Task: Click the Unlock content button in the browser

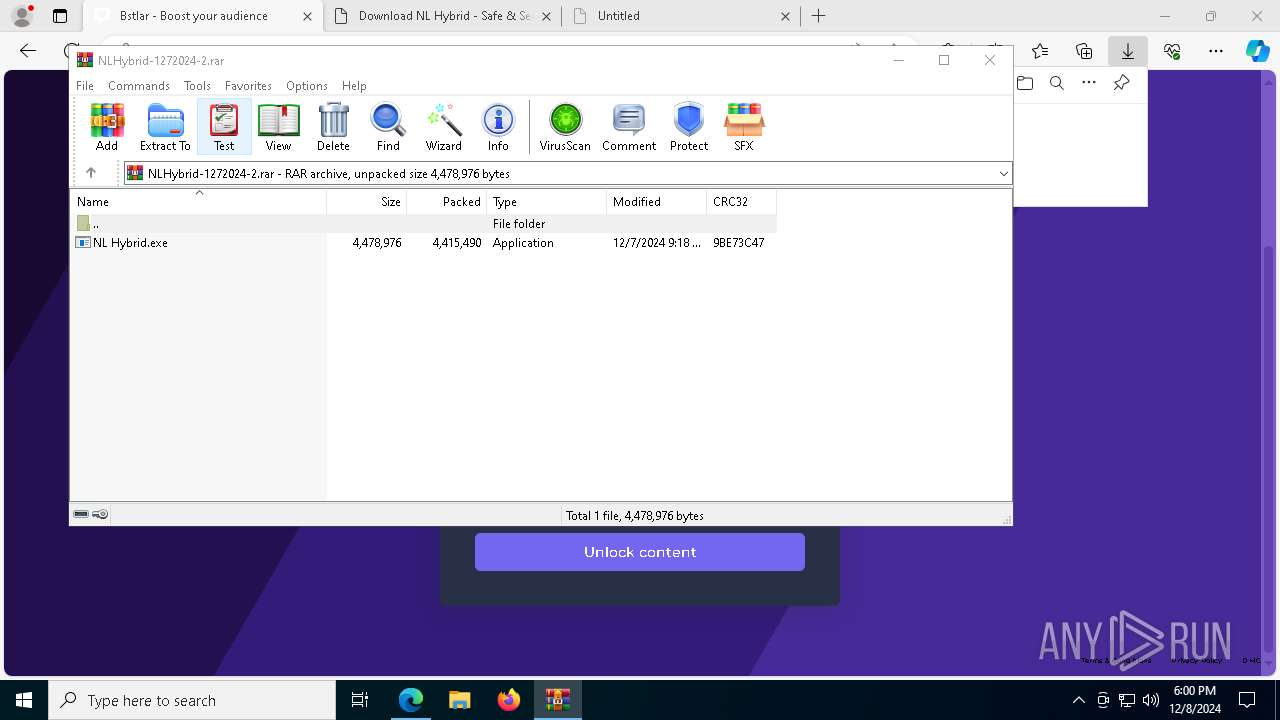Action: coord(640,552)
